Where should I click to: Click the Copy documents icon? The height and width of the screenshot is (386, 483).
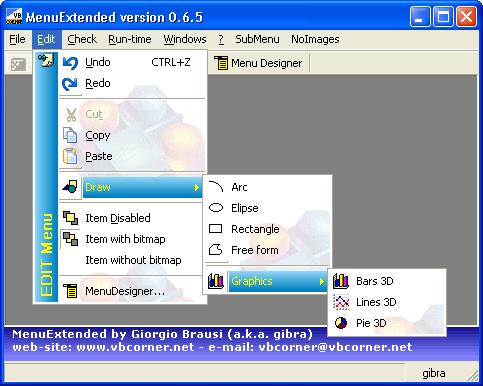[70, 135]
